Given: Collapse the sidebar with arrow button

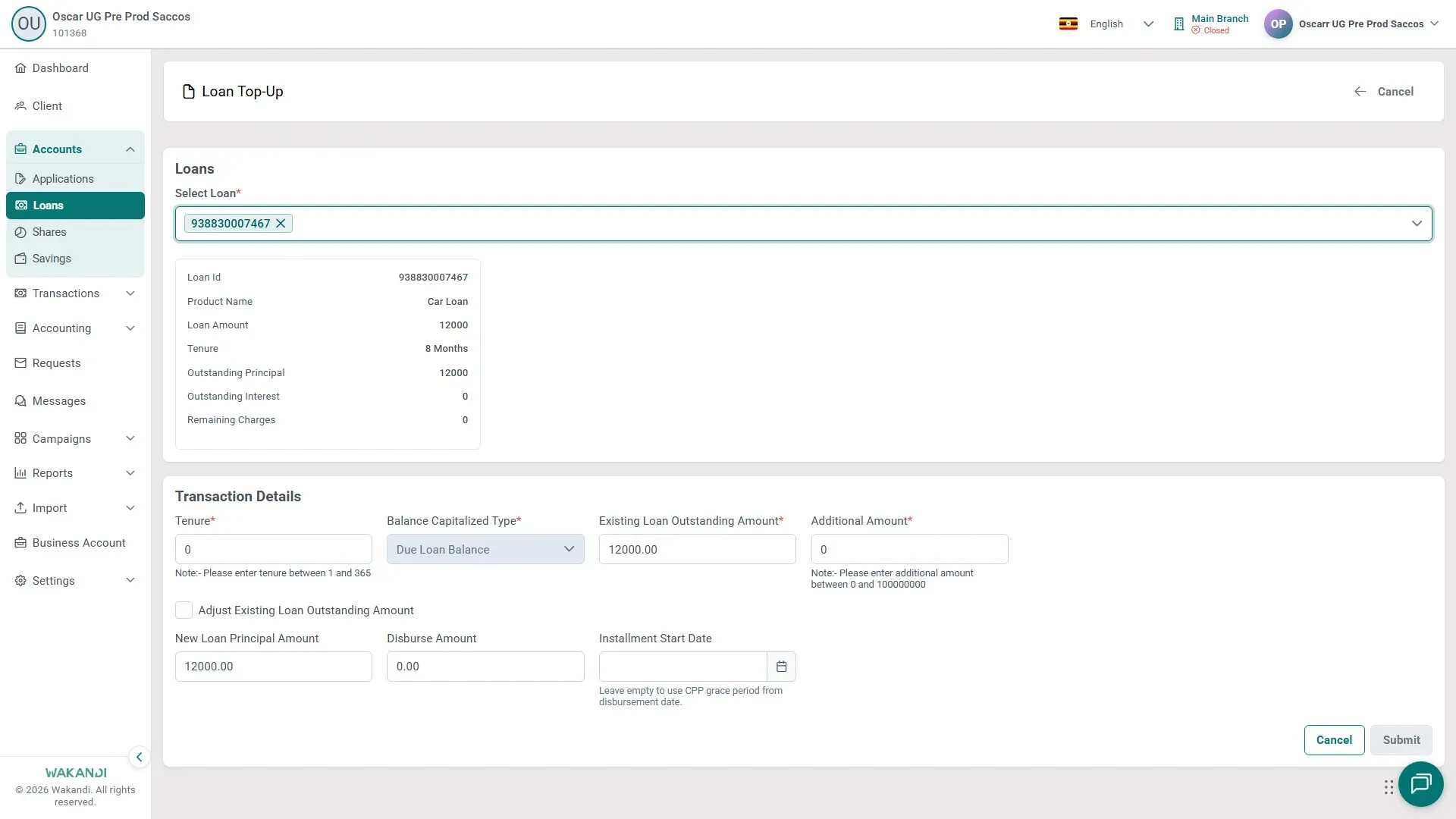Looking at the screenshot, I should [139, 757].
